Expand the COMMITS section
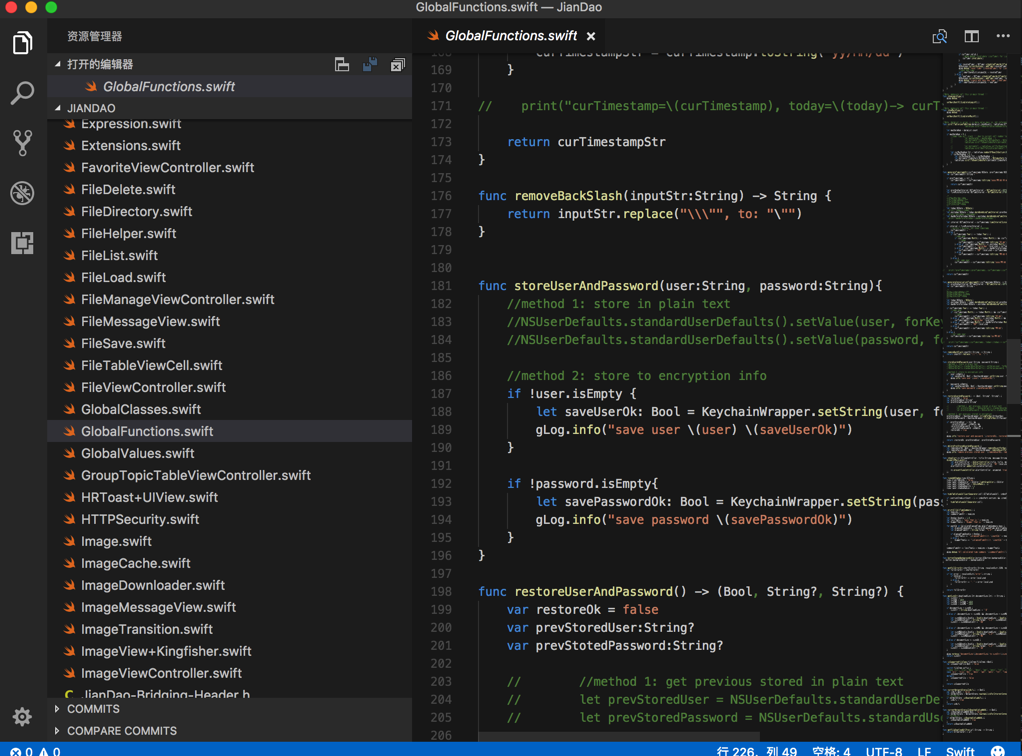This screenshot has height=756, width=1022. pyautogui.click(x=57, y=708)
